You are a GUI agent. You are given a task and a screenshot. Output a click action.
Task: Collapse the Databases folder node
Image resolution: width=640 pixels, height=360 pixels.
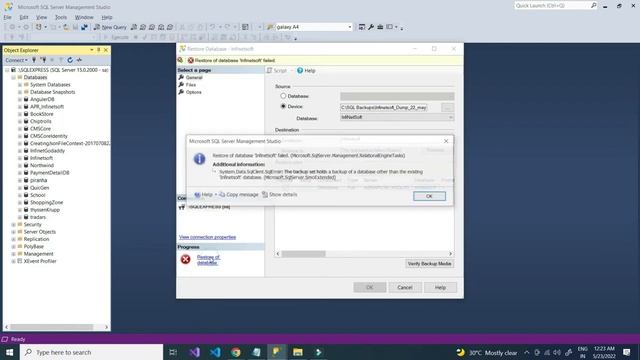[x=13, y=77]
